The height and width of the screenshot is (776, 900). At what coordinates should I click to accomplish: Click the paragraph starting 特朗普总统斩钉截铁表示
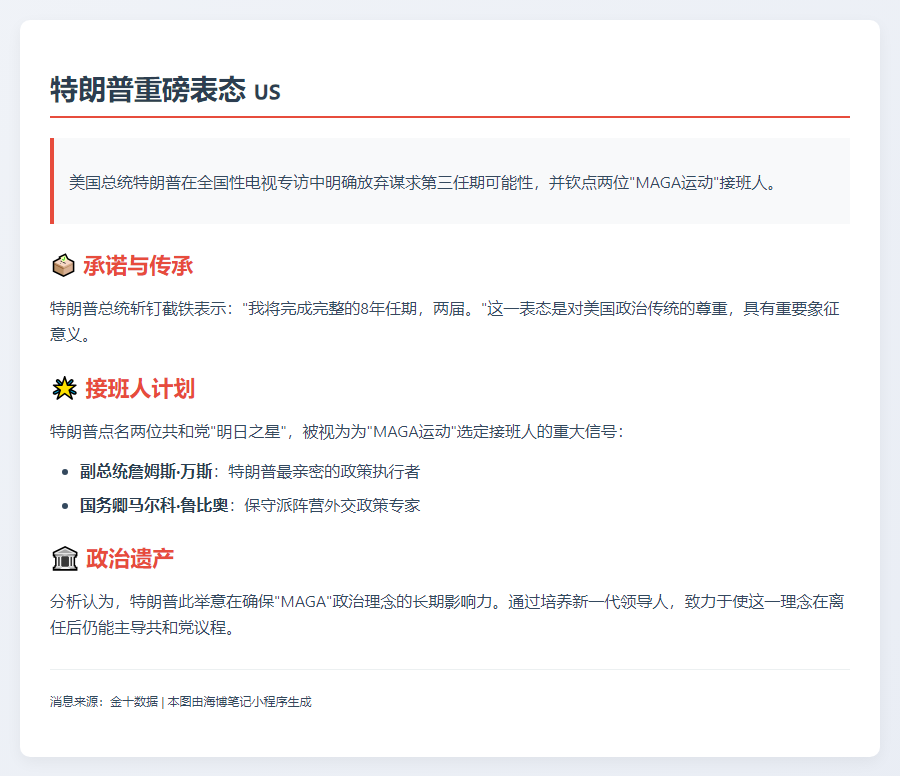445,321
